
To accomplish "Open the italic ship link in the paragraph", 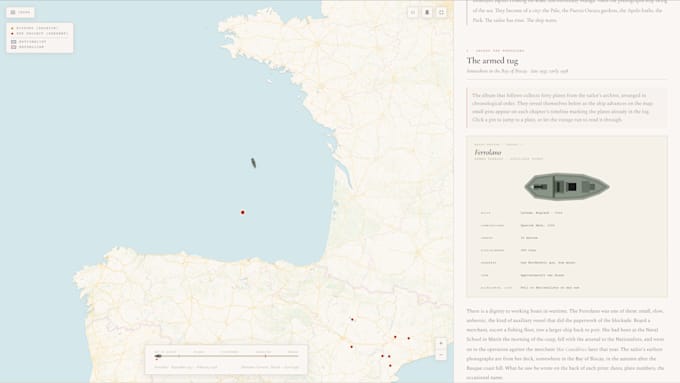I will pyautogui.click(x=572, y=349).
